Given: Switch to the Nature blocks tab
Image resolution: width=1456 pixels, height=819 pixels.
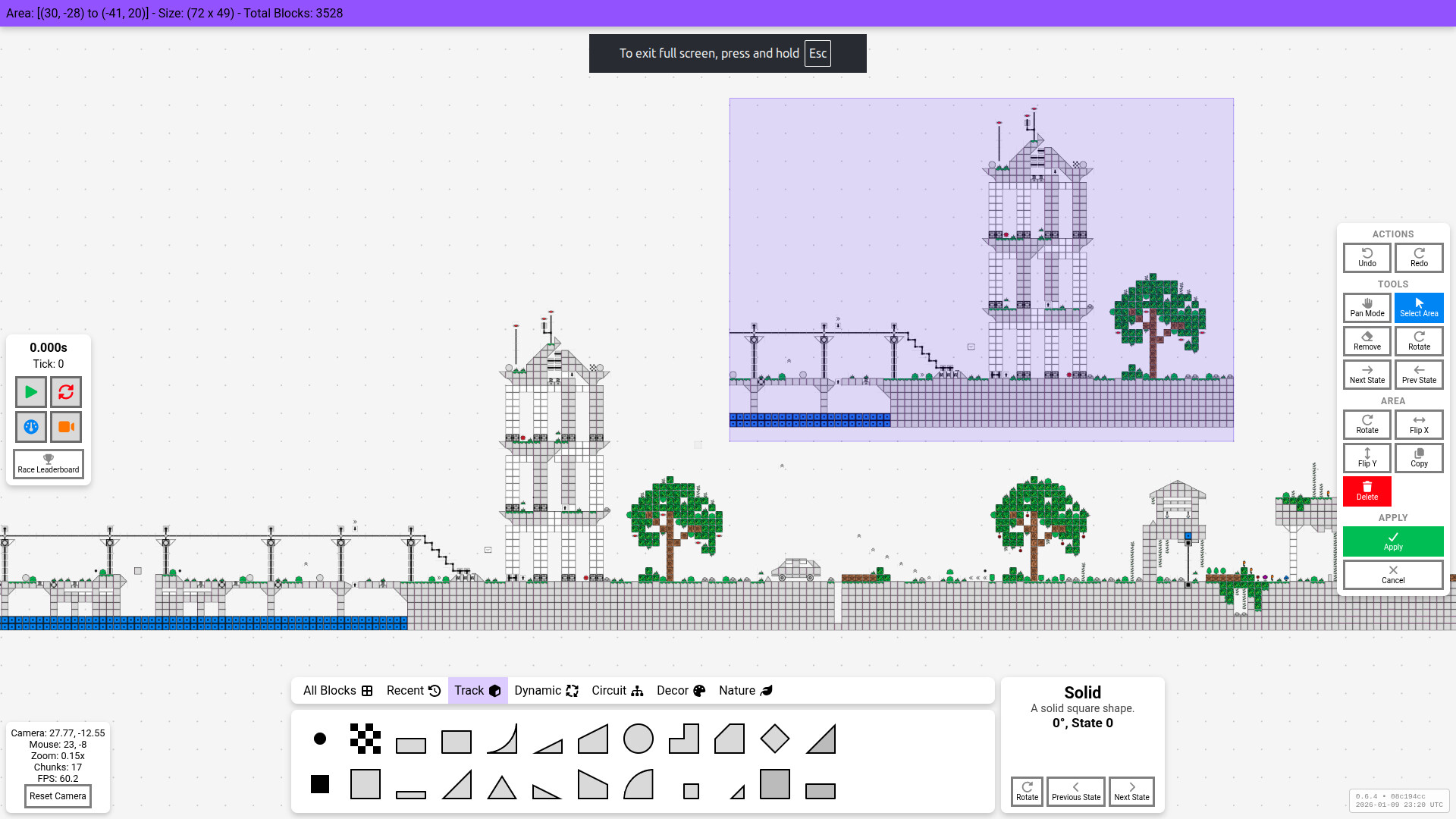Looking at the screenshot, I should (x=745, y=690).
